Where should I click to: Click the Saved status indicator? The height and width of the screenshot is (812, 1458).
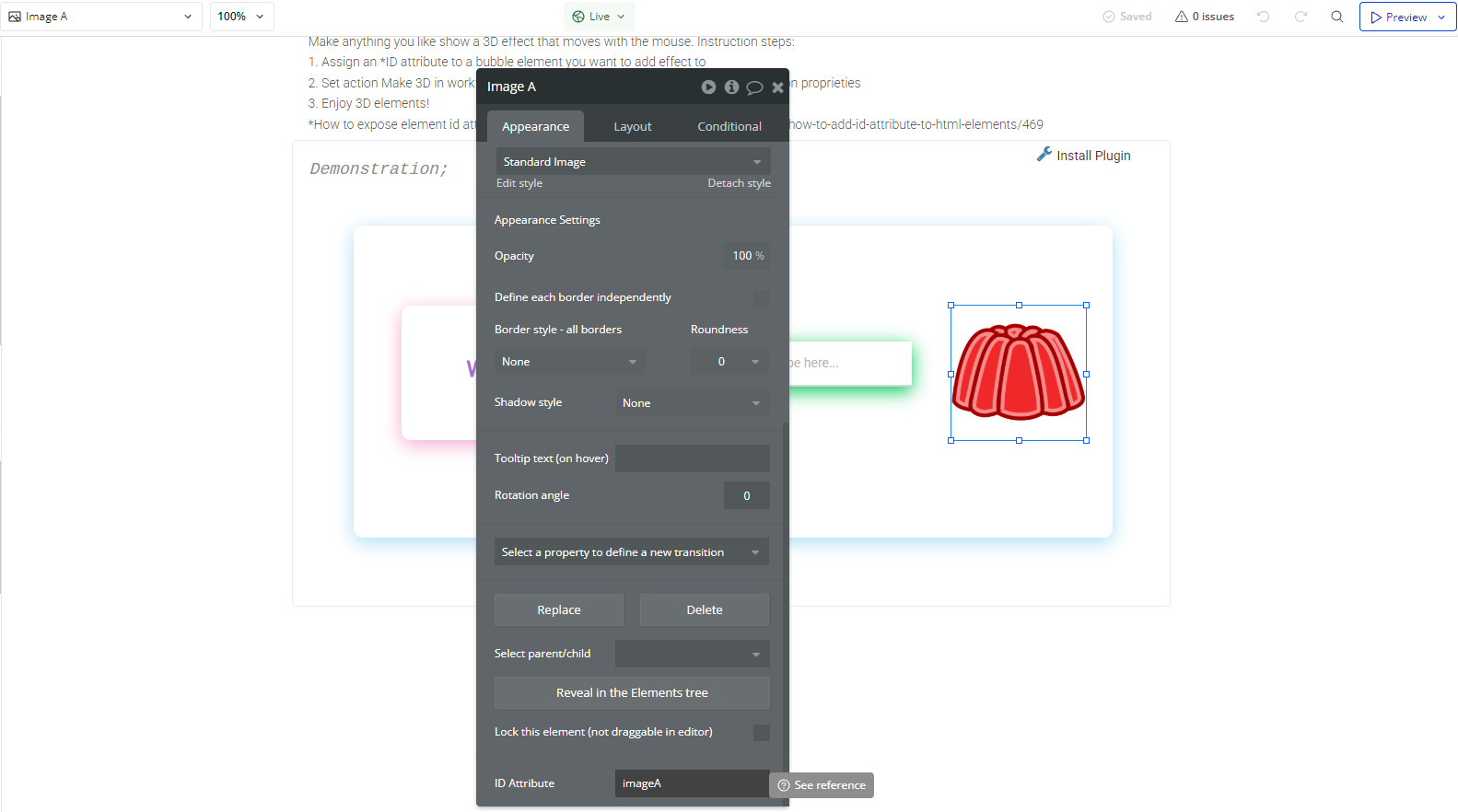[1127, 17]
